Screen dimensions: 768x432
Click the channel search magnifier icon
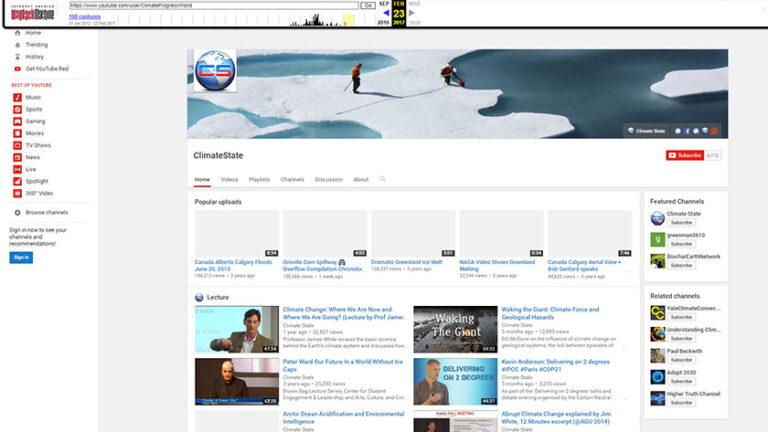pos(382,180)
